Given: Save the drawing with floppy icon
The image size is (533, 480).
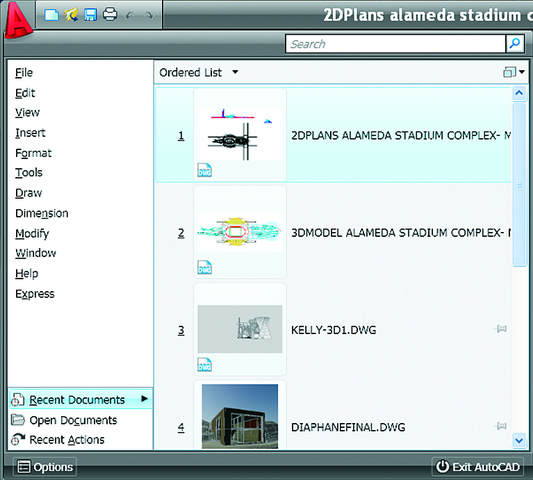Looking at the screenshot, I should click(90, 15).
